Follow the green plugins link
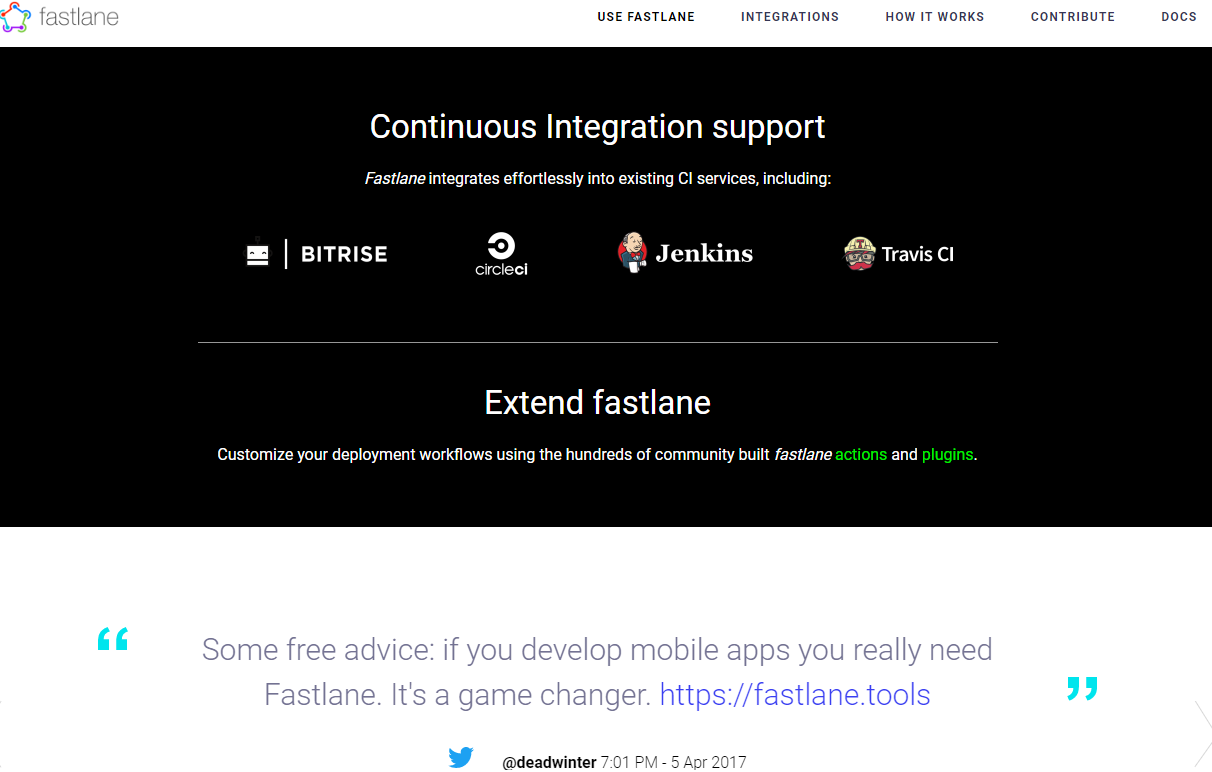Screen dimensions: 1212x772 point(947,455)
